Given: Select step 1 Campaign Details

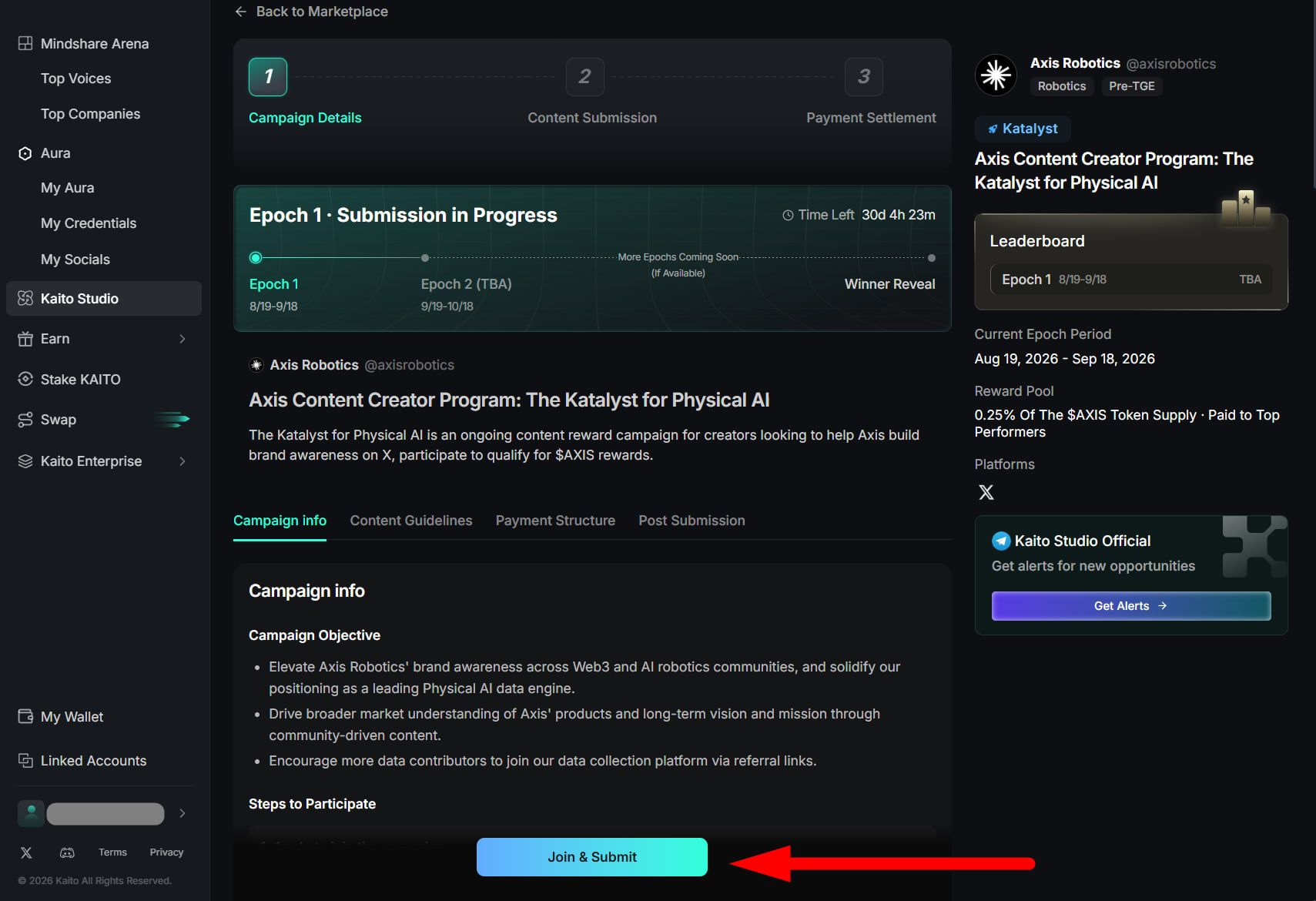Looking at the screenshot, I should pyautogui.click(x=268, y=77).
